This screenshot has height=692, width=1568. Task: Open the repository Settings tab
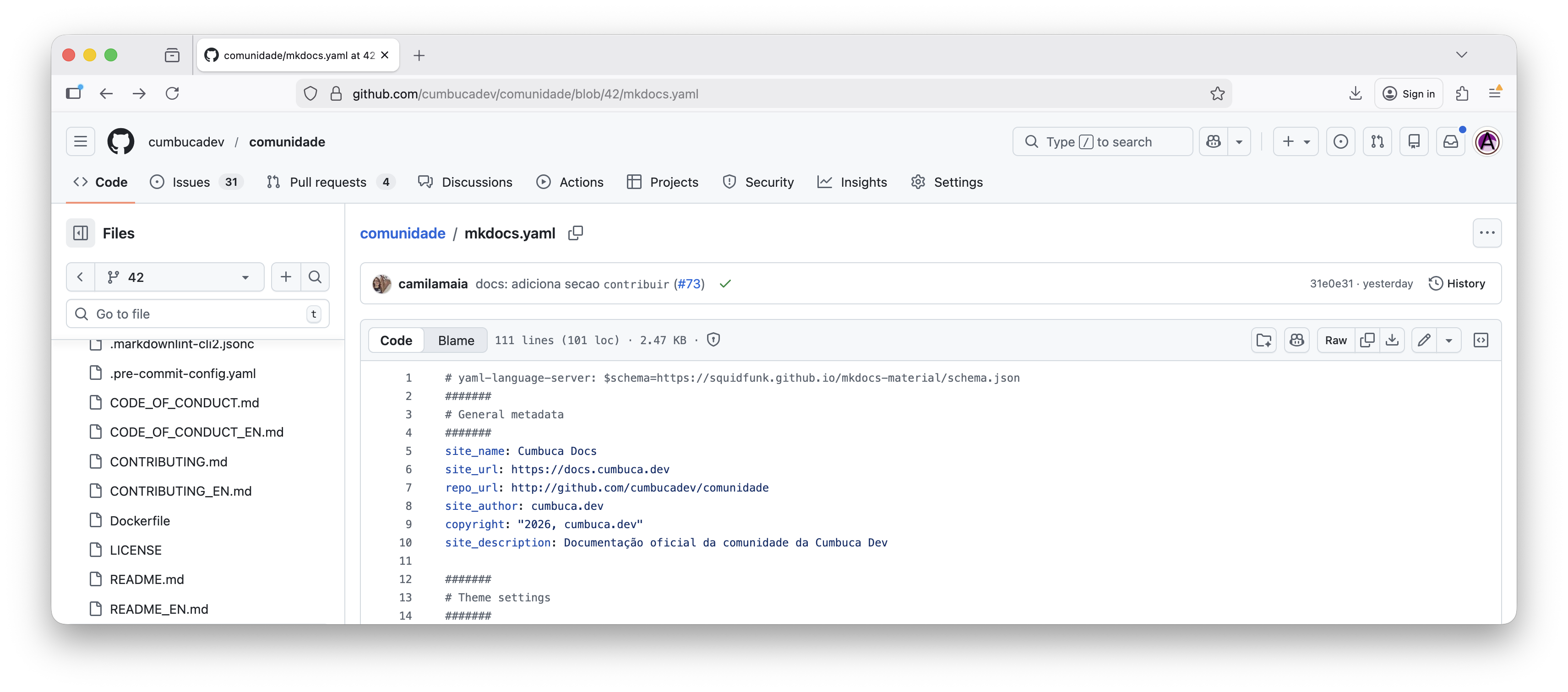(947, 182)
